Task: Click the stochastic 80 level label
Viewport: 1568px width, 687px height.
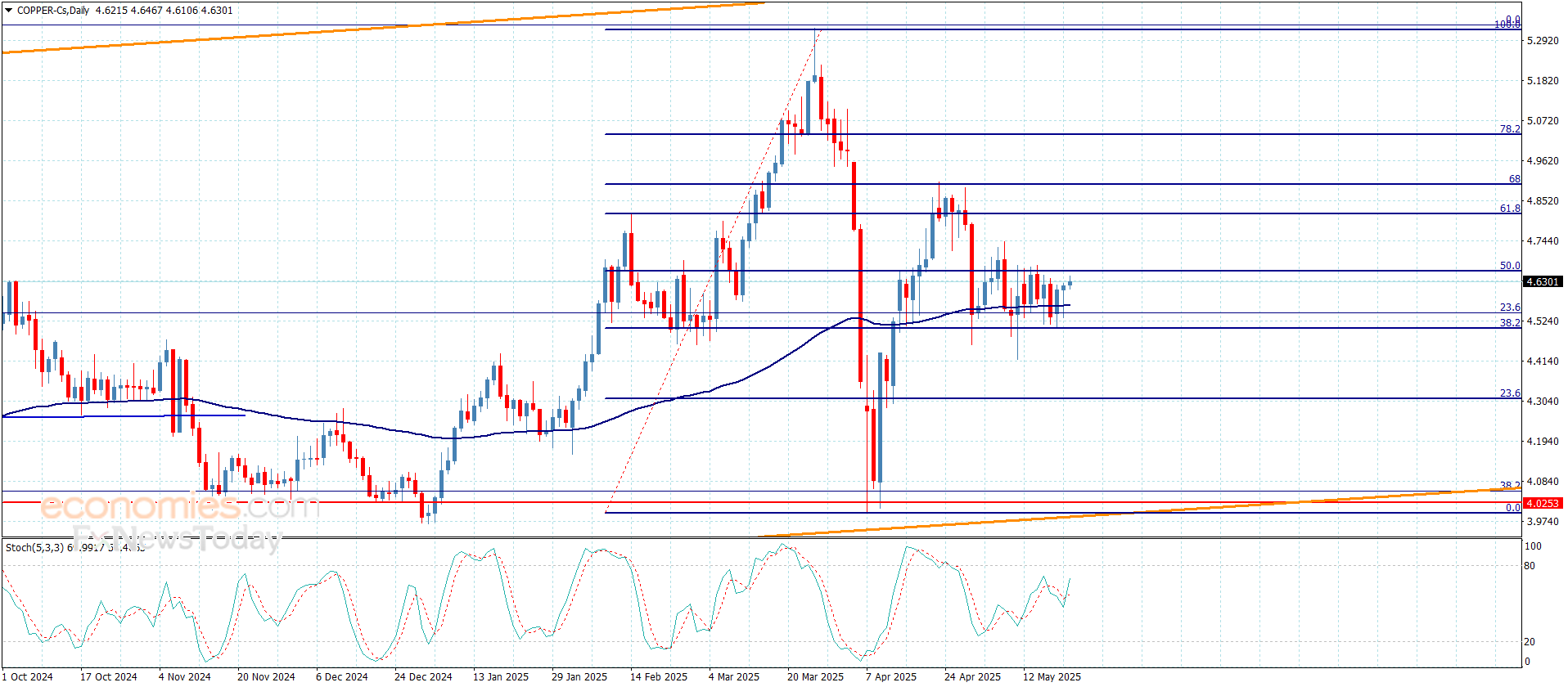Action: [x=1530, y=566]
